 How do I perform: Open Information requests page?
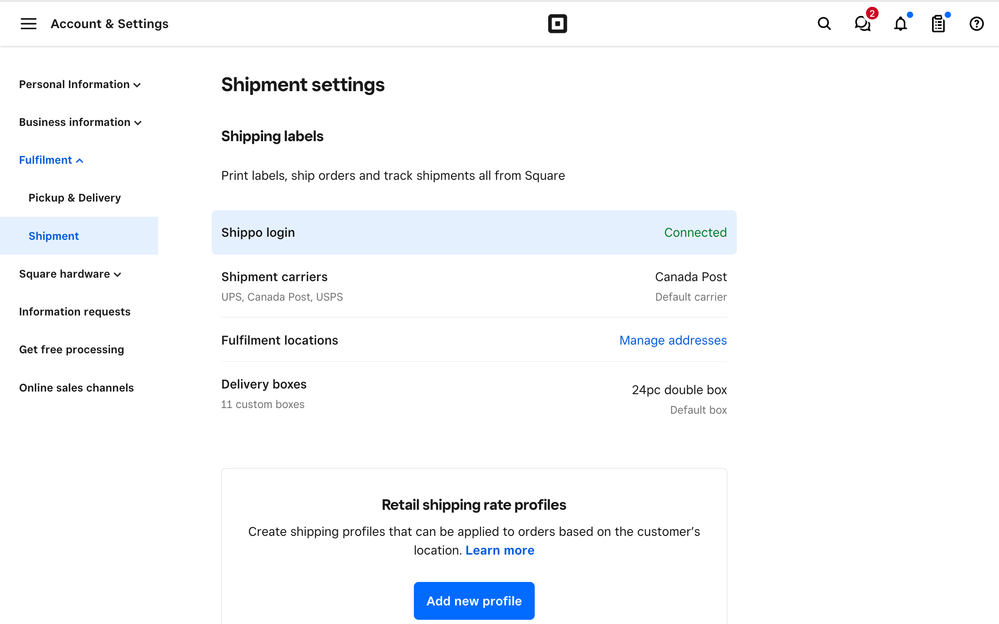(75, 312)
